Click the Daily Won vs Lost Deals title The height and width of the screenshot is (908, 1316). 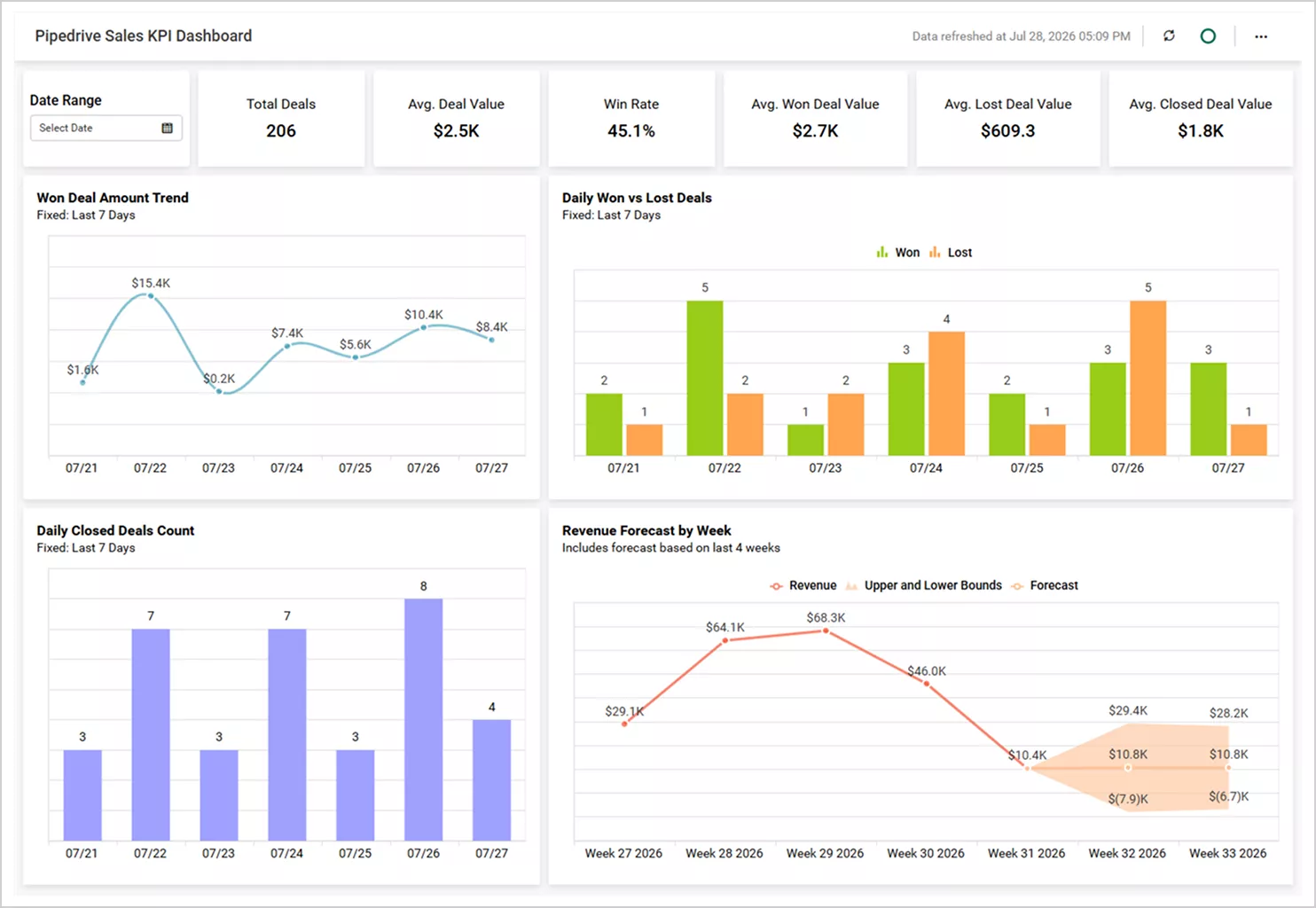point(637,198)
